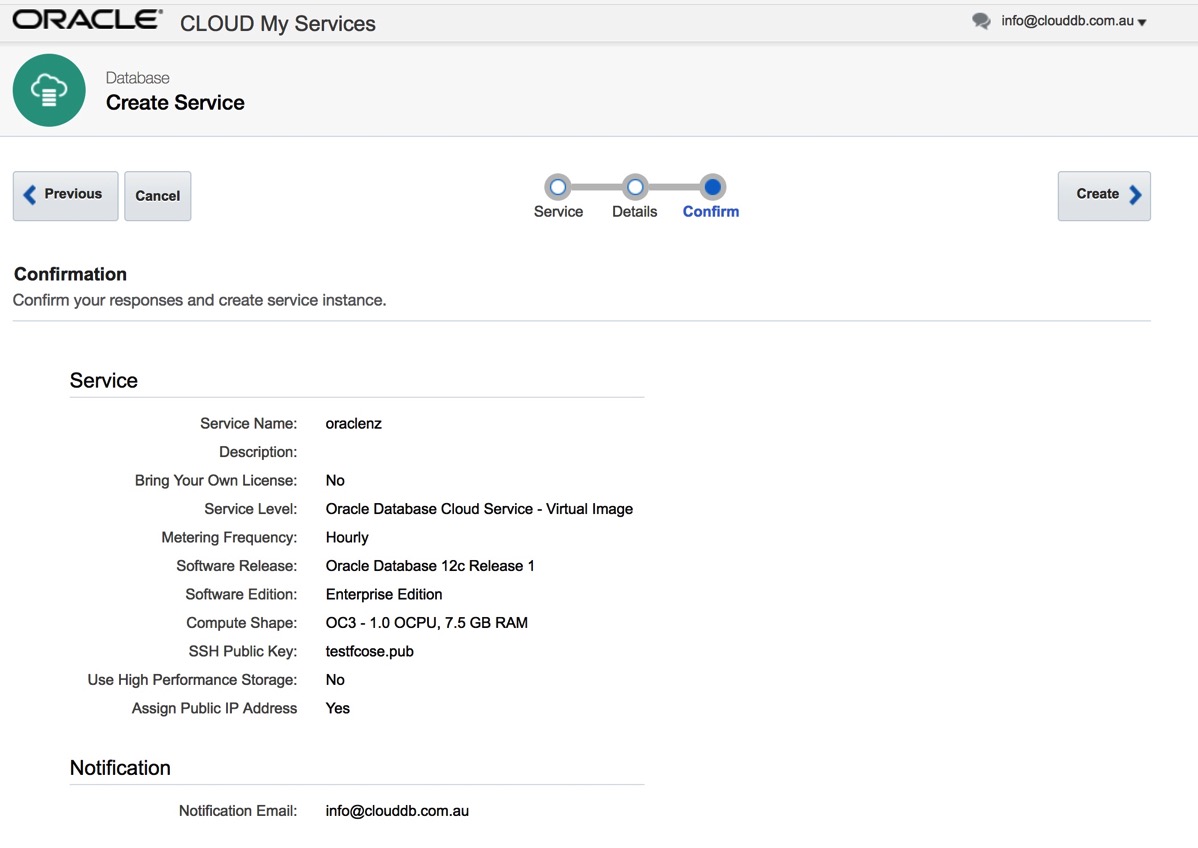This screenshot has width=1198, height=848.
Task: Select the Details step circle
Action: 634,187
